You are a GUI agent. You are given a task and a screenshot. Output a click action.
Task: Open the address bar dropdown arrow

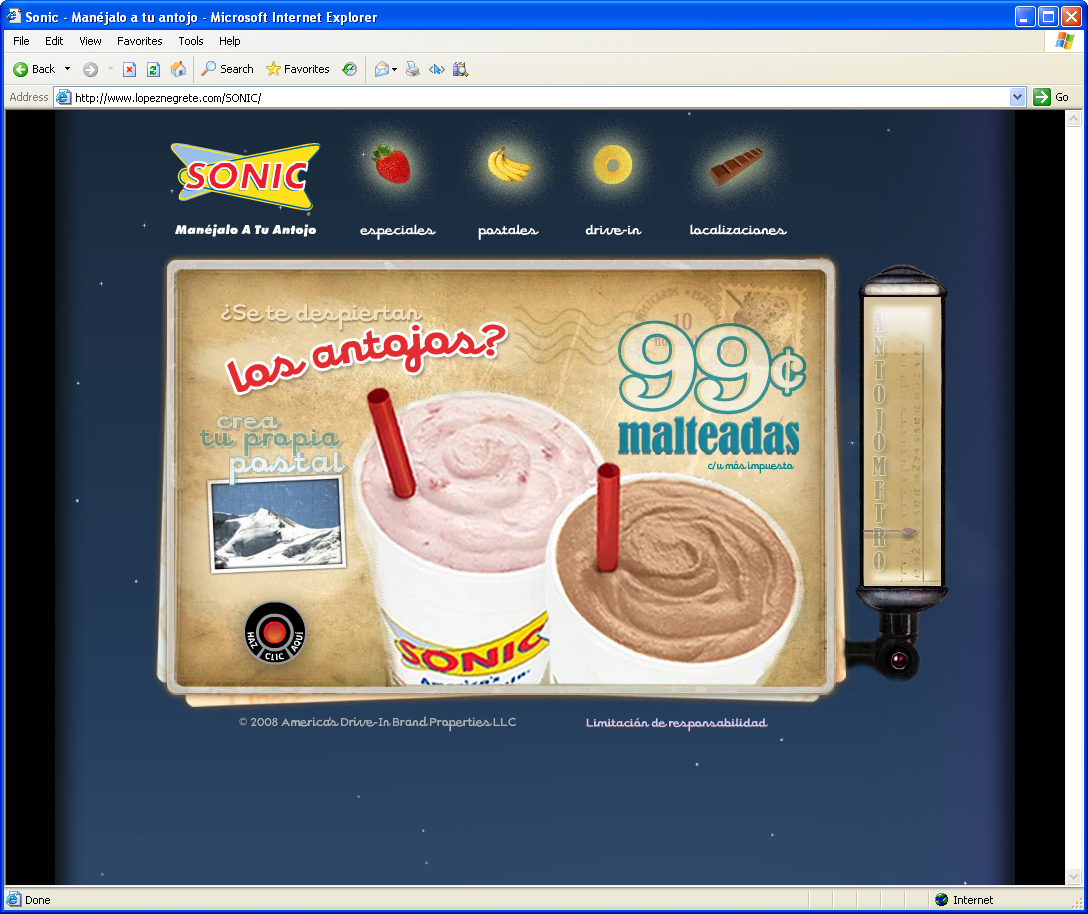(x=1017, y=97)
